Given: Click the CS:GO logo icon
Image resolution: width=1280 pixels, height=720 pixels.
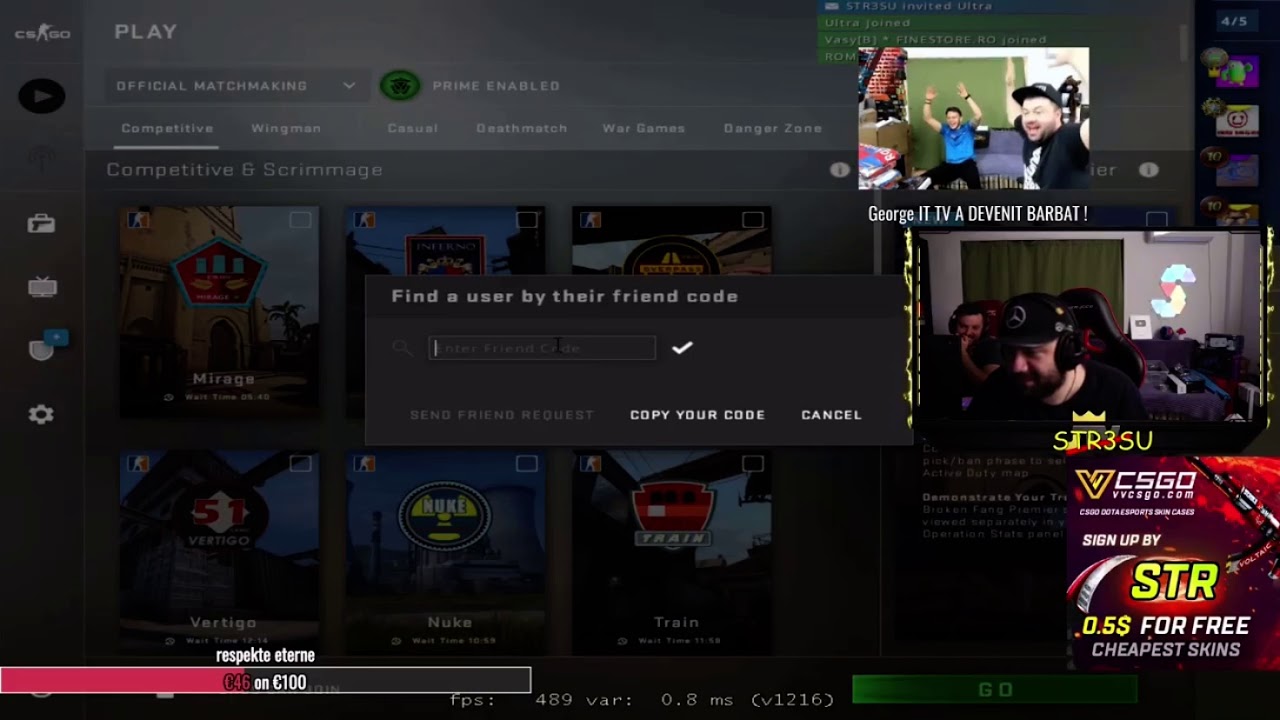Looking at the screenshot, I should 42,33.
